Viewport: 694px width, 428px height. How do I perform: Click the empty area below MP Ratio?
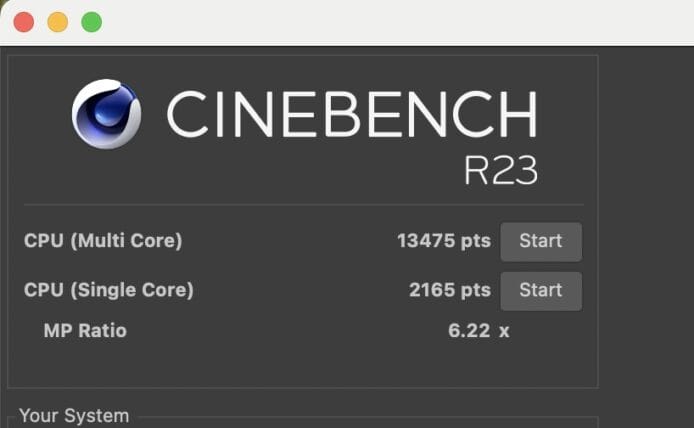click(300, 365)
